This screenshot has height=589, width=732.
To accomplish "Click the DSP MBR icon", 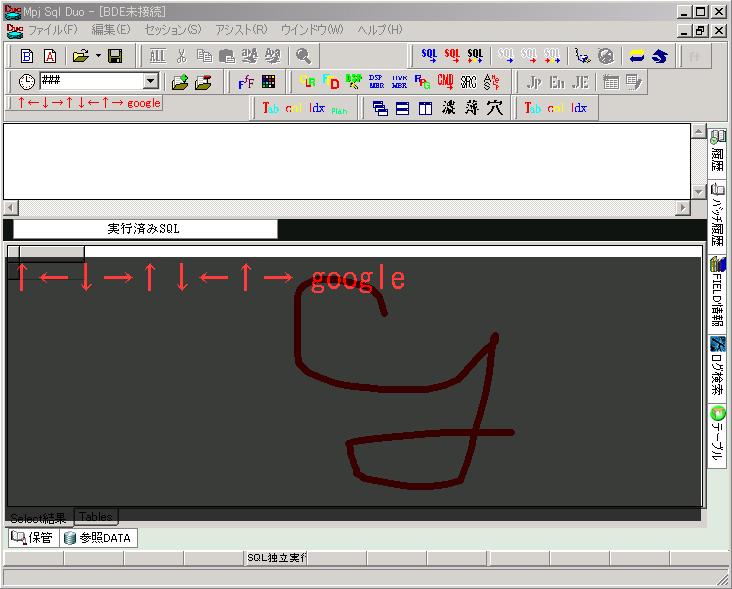I will pyautogui.click(x=376, y=82).
